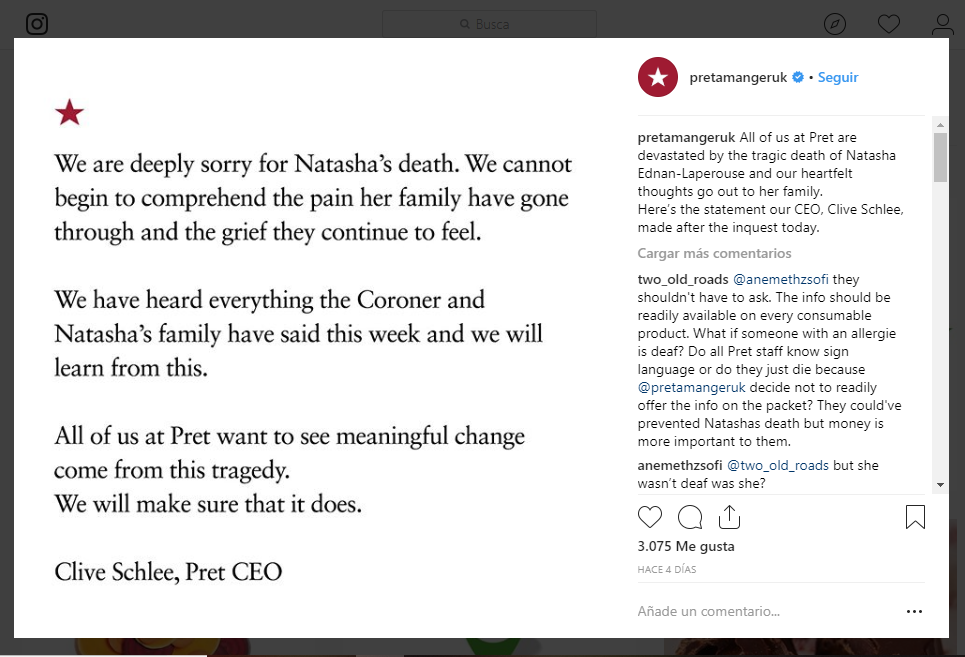Open the profile person icon
This screenshot has width=965, height=657.
942,24
